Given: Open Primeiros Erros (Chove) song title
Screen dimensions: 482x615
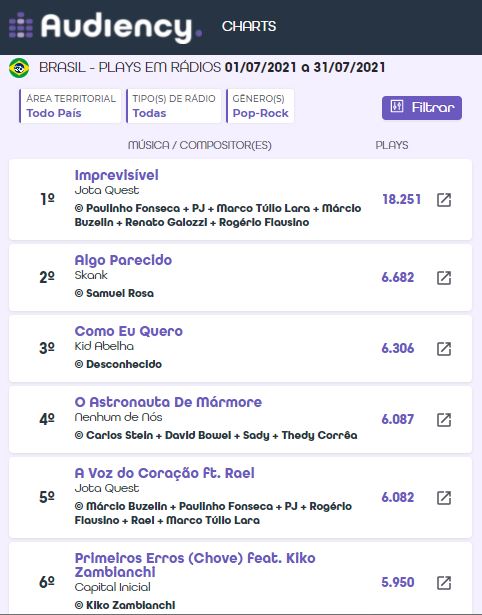Looking at the screenshot, I should [195, 565].
